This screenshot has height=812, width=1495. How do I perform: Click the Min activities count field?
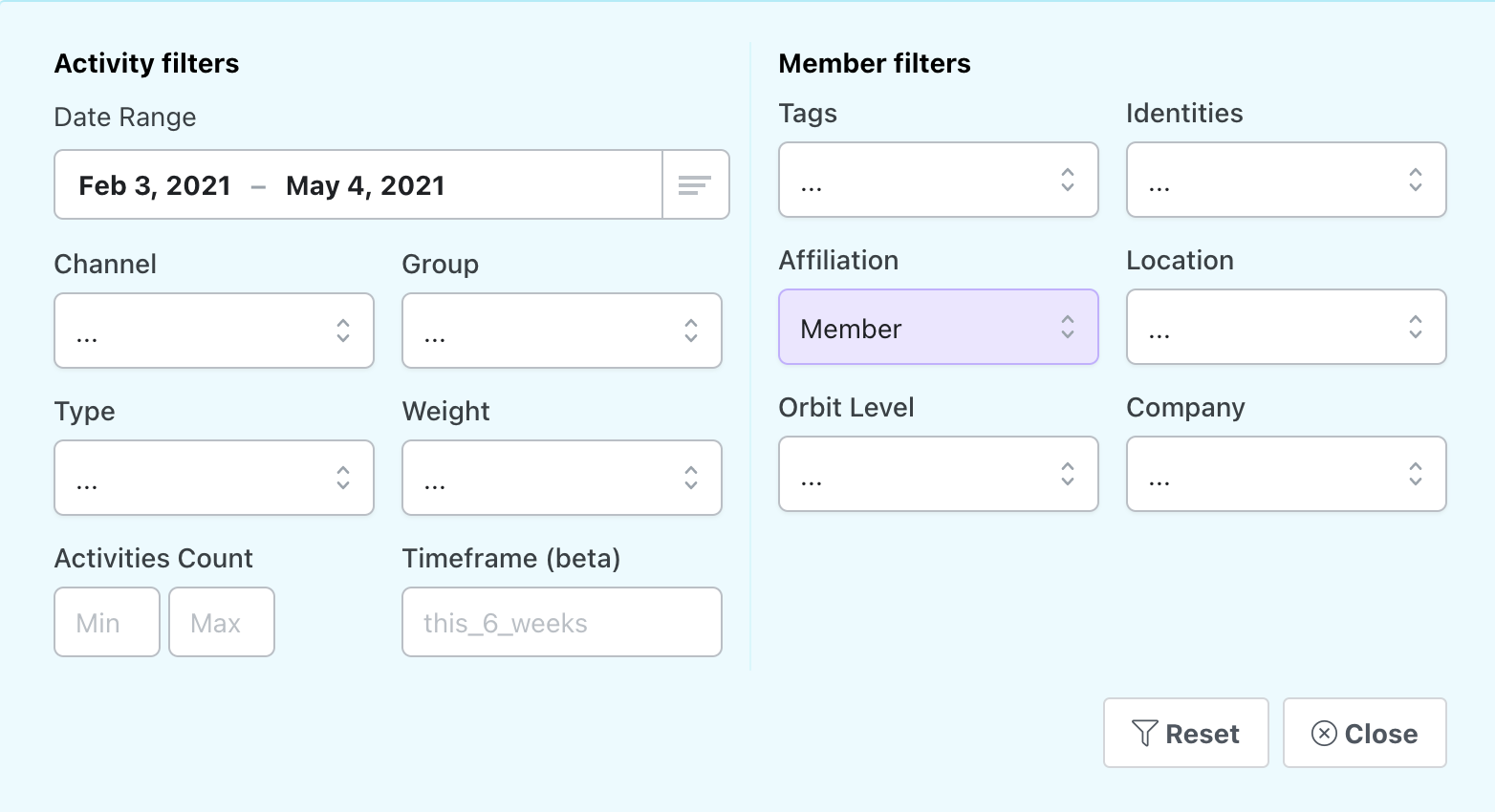(x=107, y=622)
